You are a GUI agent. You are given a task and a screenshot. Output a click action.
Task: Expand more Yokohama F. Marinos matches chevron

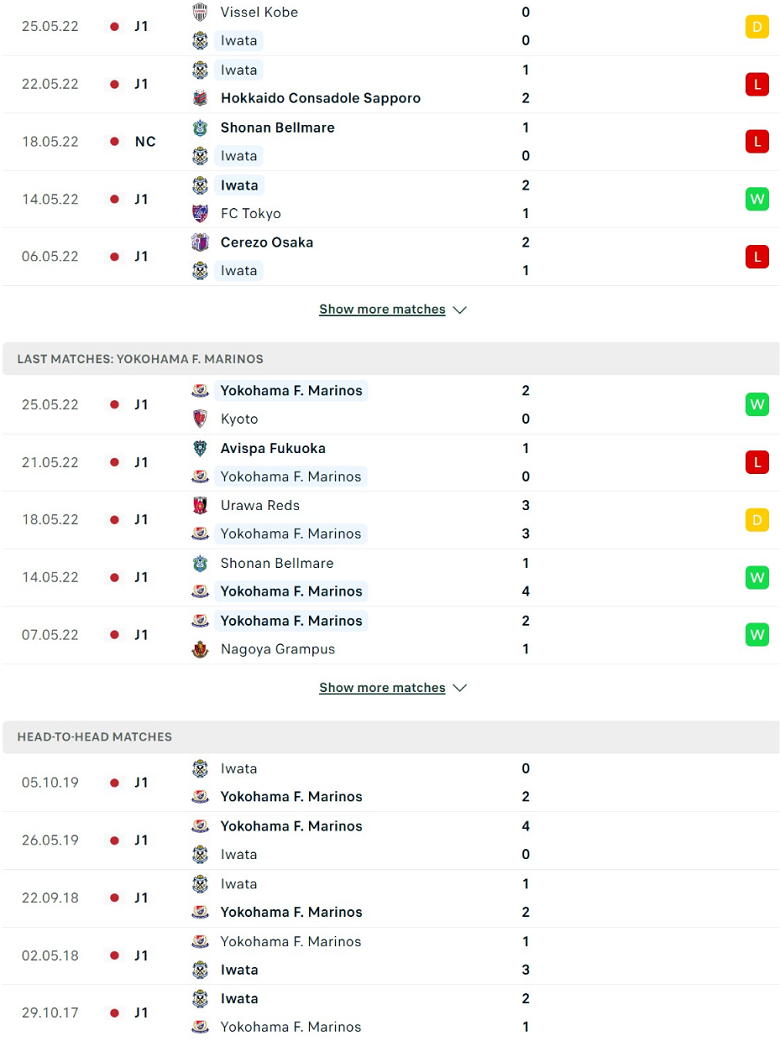pyautogui.click(x=459, y=688)
